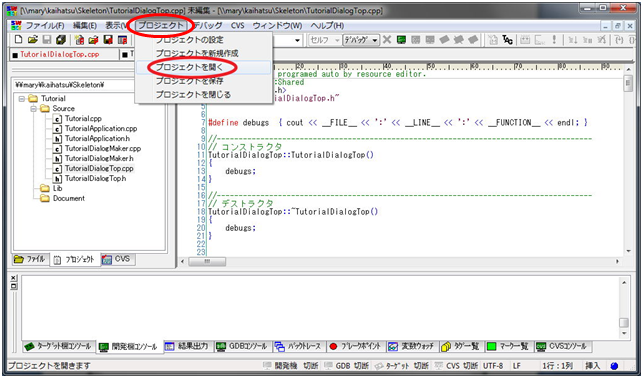
Task: Select TutorialDialogMaker.h in project tree
Action: [x=99, y=158]
